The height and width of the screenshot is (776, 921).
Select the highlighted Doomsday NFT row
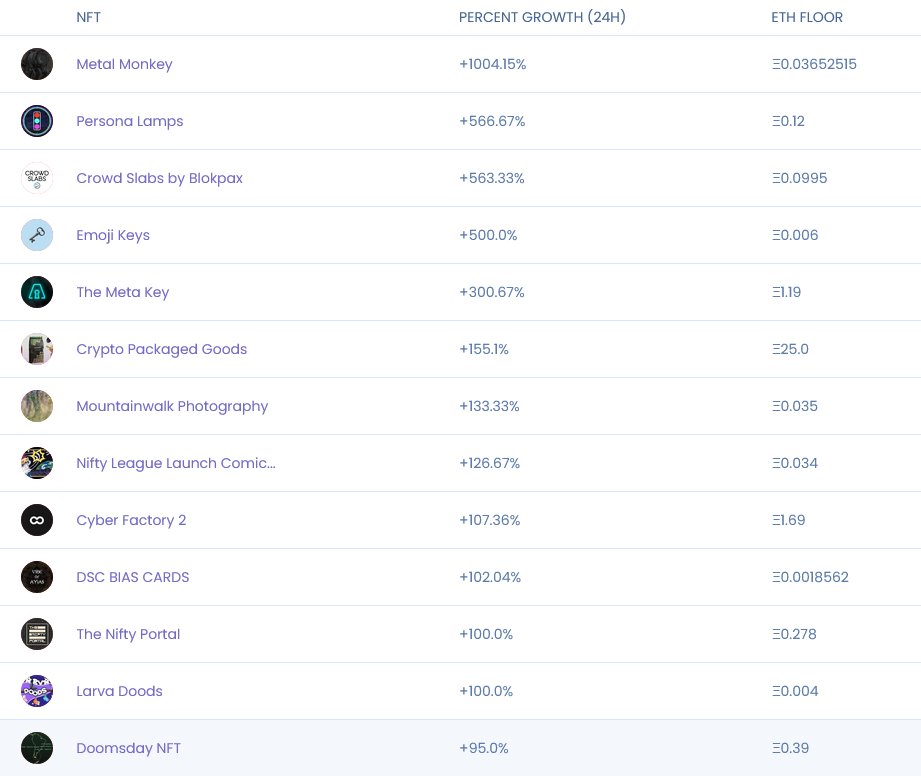tap(460, 747)
